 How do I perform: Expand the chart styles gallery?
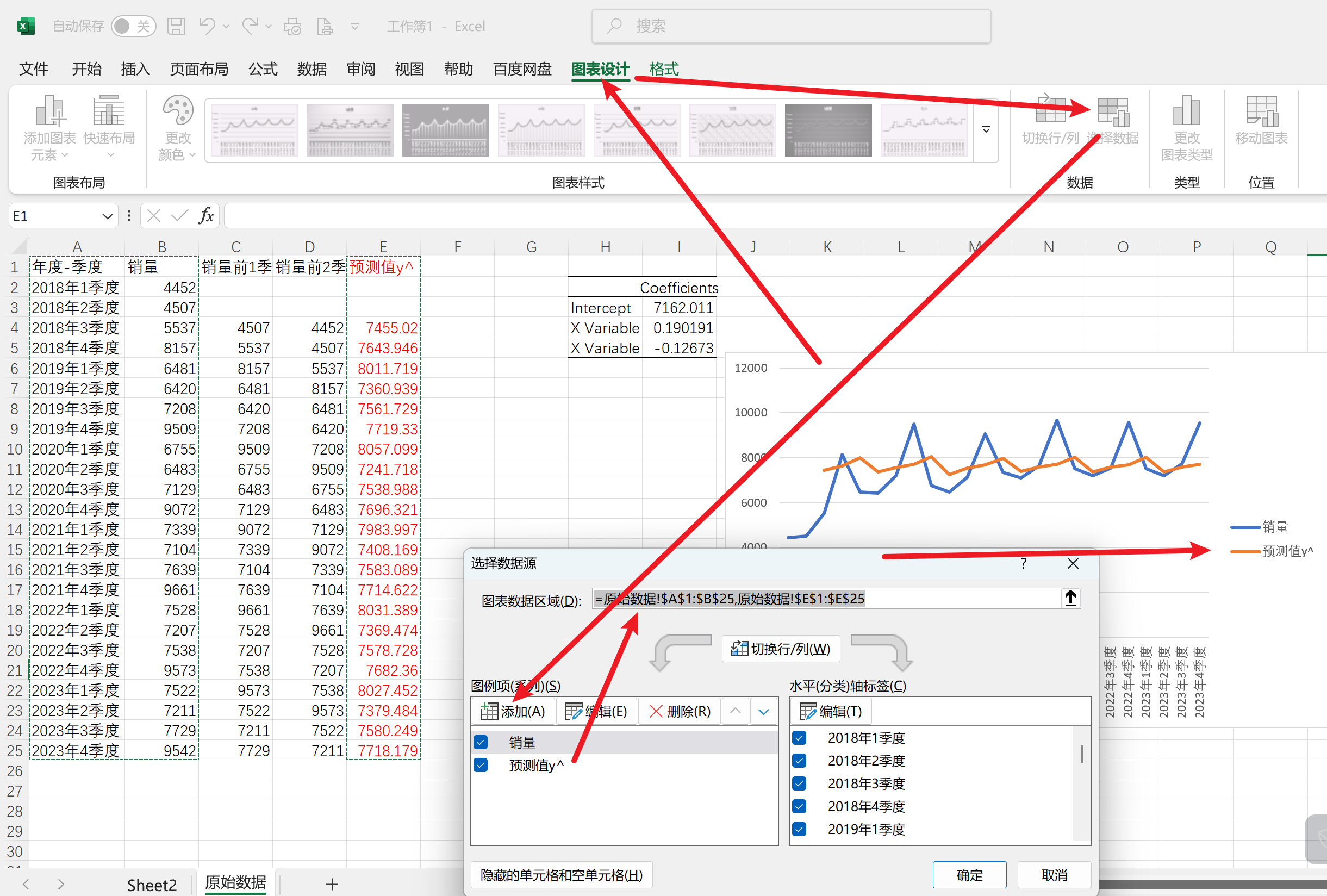[x=986, y=130]
